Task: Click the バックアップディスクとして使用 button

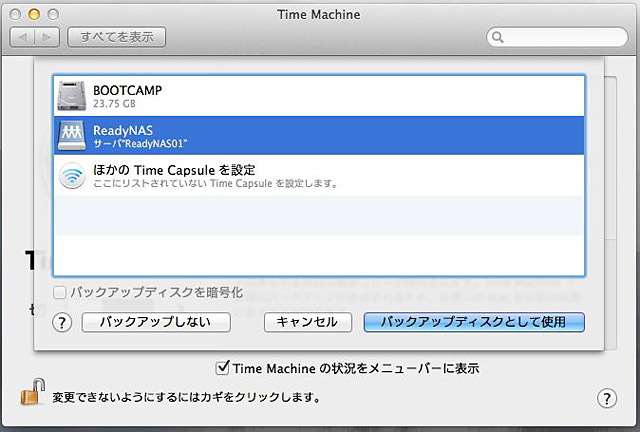Action: (x=474, y=322)
